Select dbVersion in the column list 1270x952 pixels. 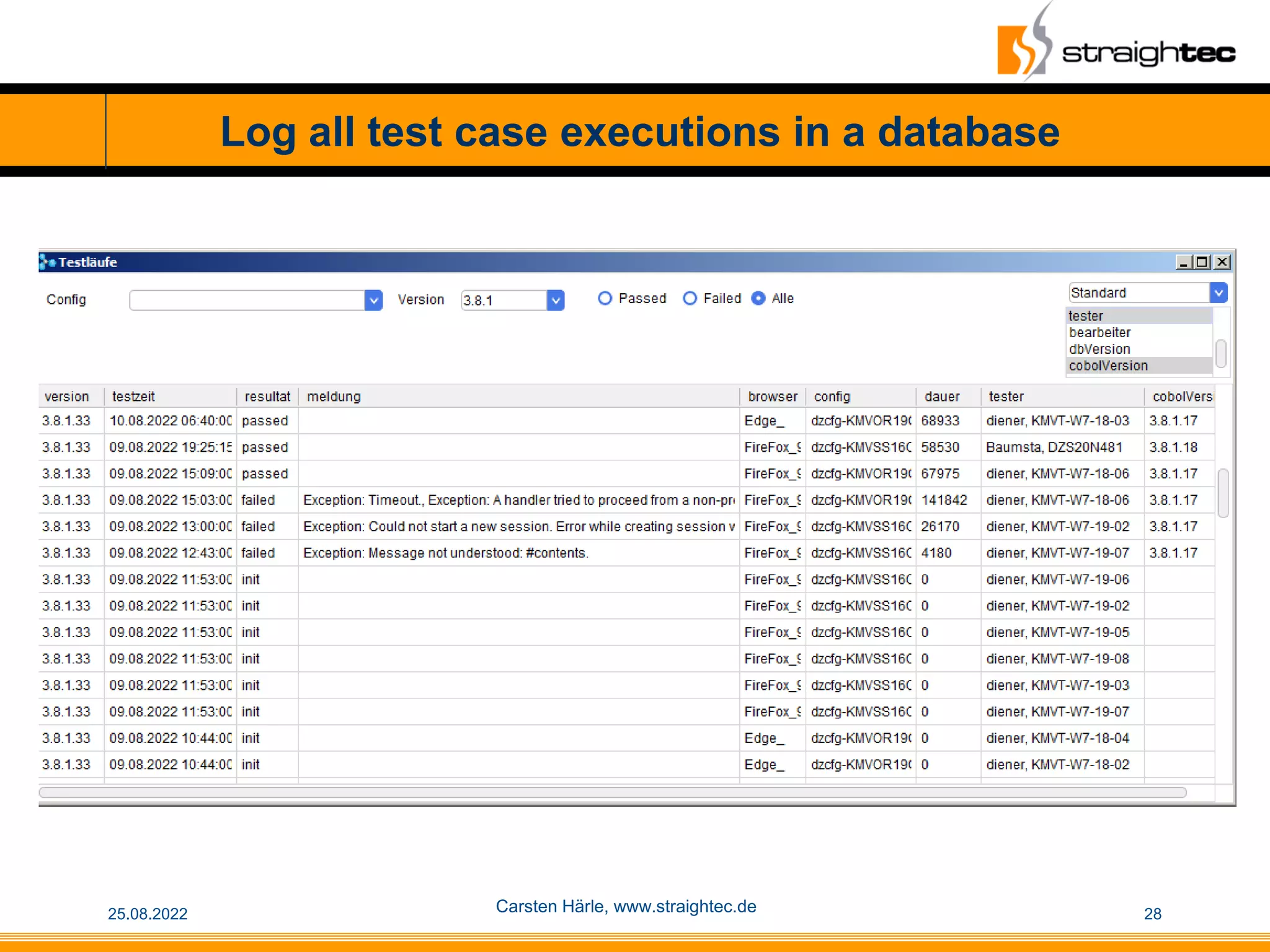(1139, 350)
